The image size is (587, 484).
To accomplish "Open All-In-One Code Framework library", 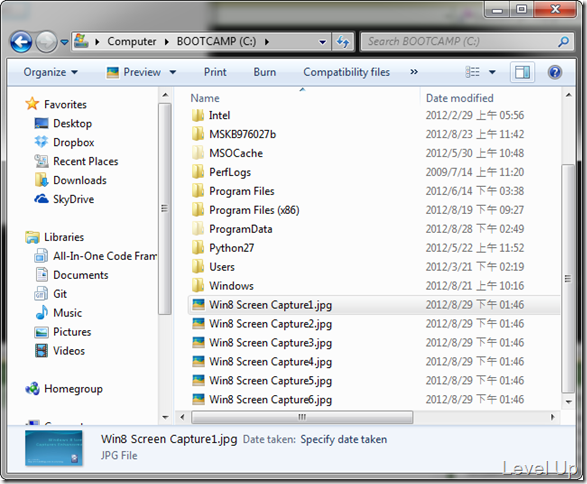I will click(x=95, y=256).
